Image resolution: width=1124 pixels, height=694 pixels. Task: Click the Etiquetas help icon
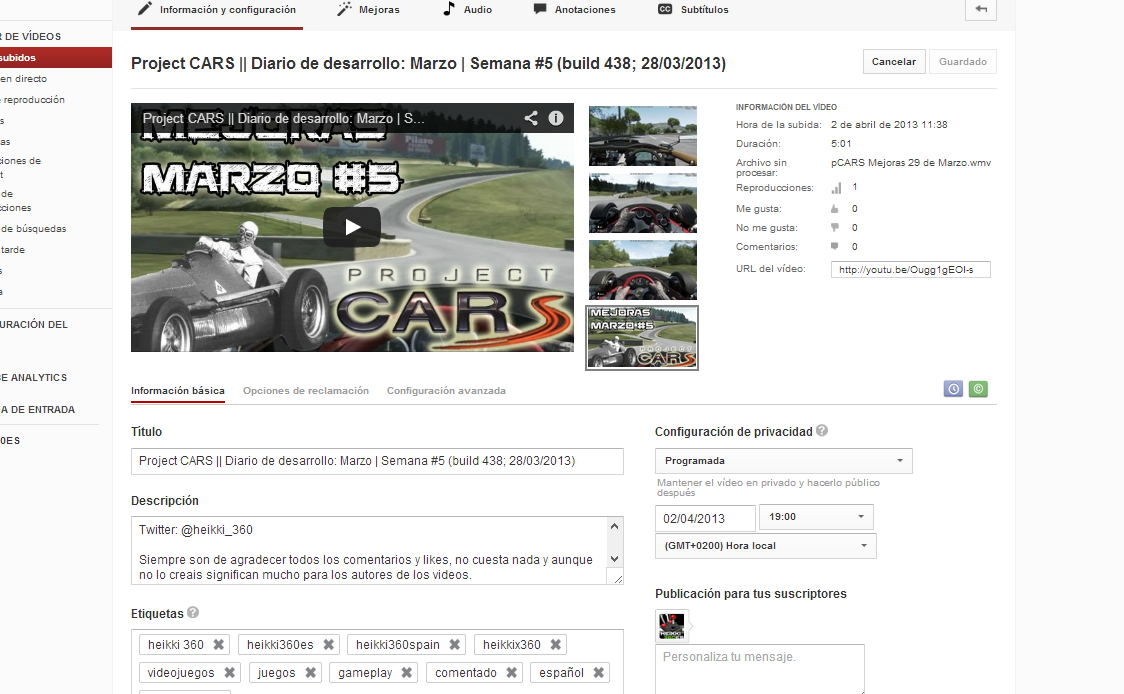(x=193, y=612)
